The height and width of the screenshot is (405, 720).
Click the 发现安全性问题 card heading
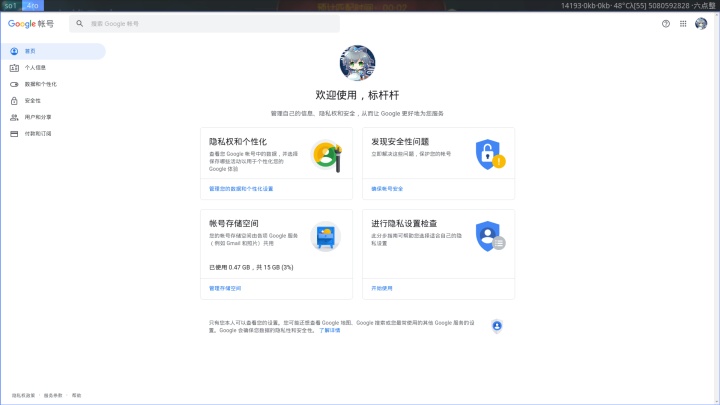[400, 141]
